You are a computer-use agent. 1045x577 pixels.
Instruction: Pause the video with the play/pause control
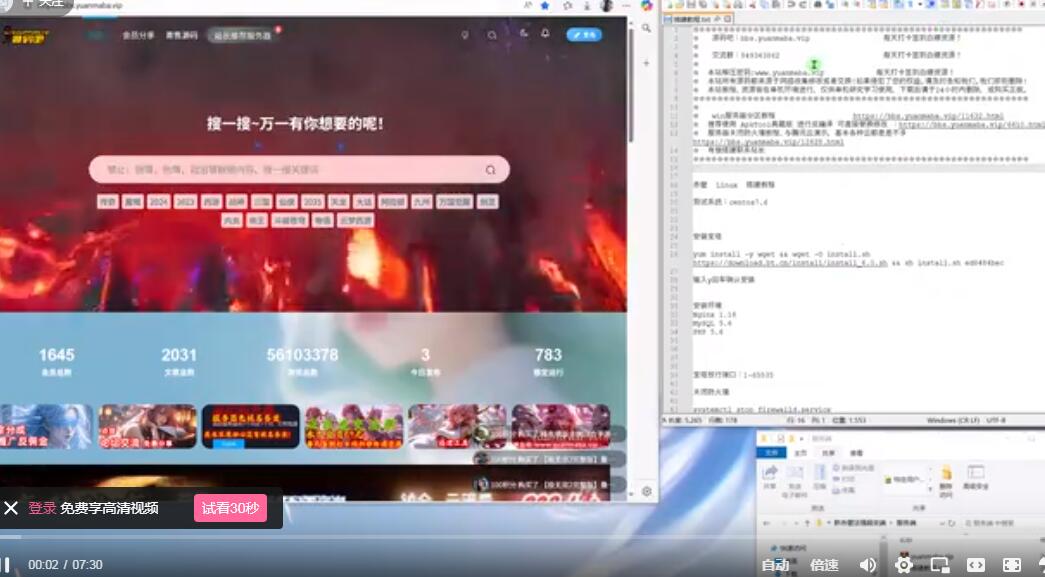pos(5,565)
